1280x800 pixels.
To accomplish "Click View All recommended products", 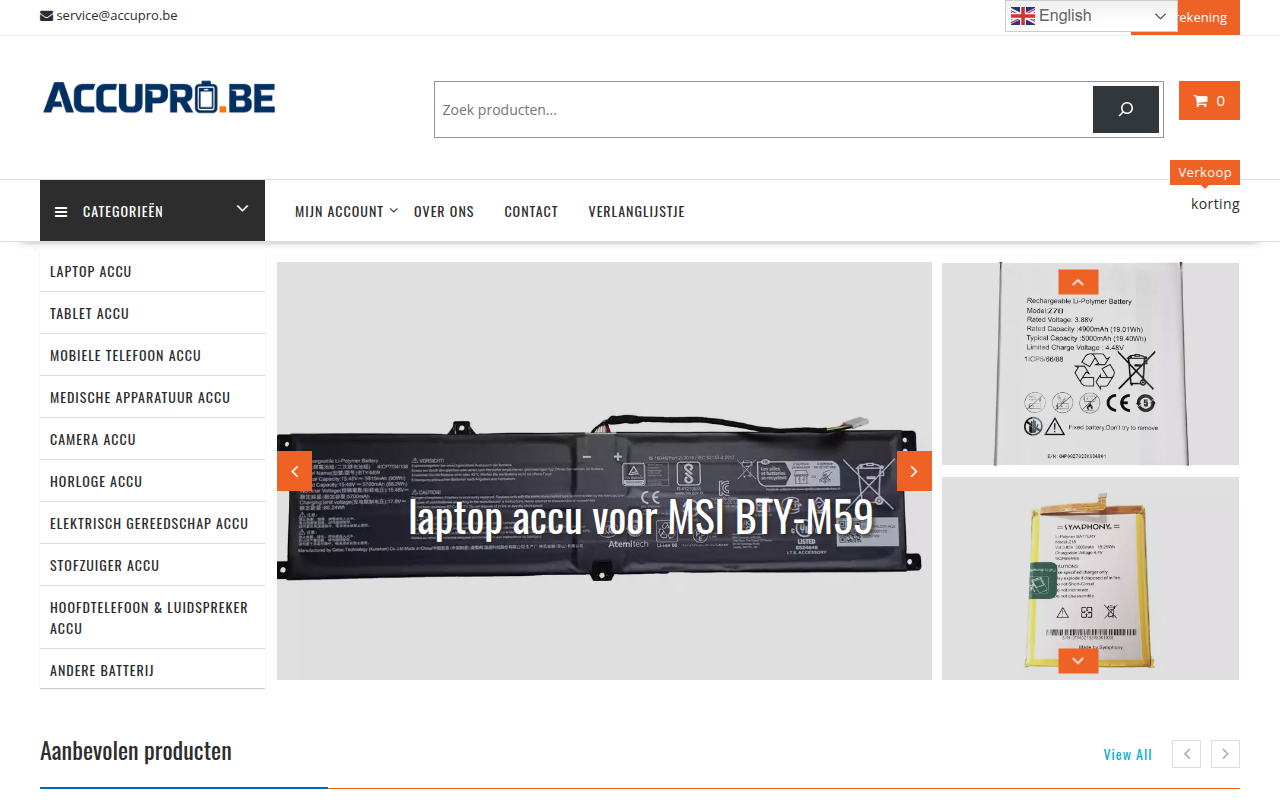I will tap(1128, 755).
